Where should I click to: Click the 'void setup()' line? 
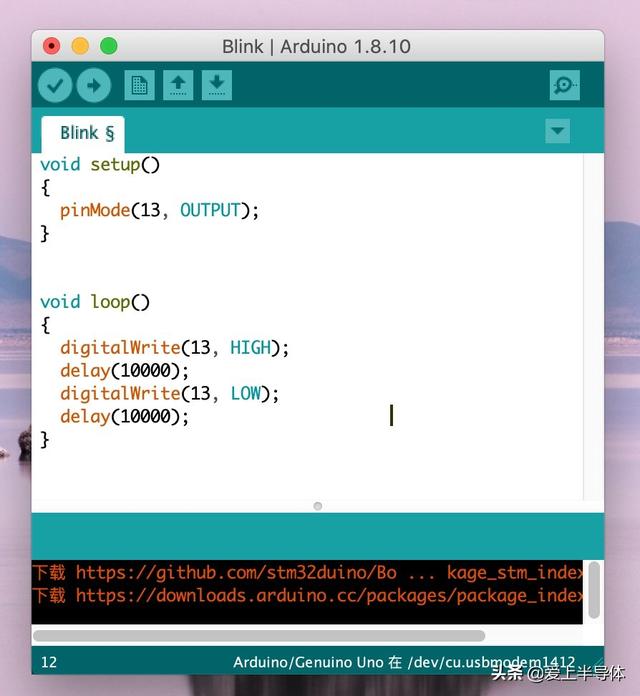pyautogui.click(x=100, y=165)
